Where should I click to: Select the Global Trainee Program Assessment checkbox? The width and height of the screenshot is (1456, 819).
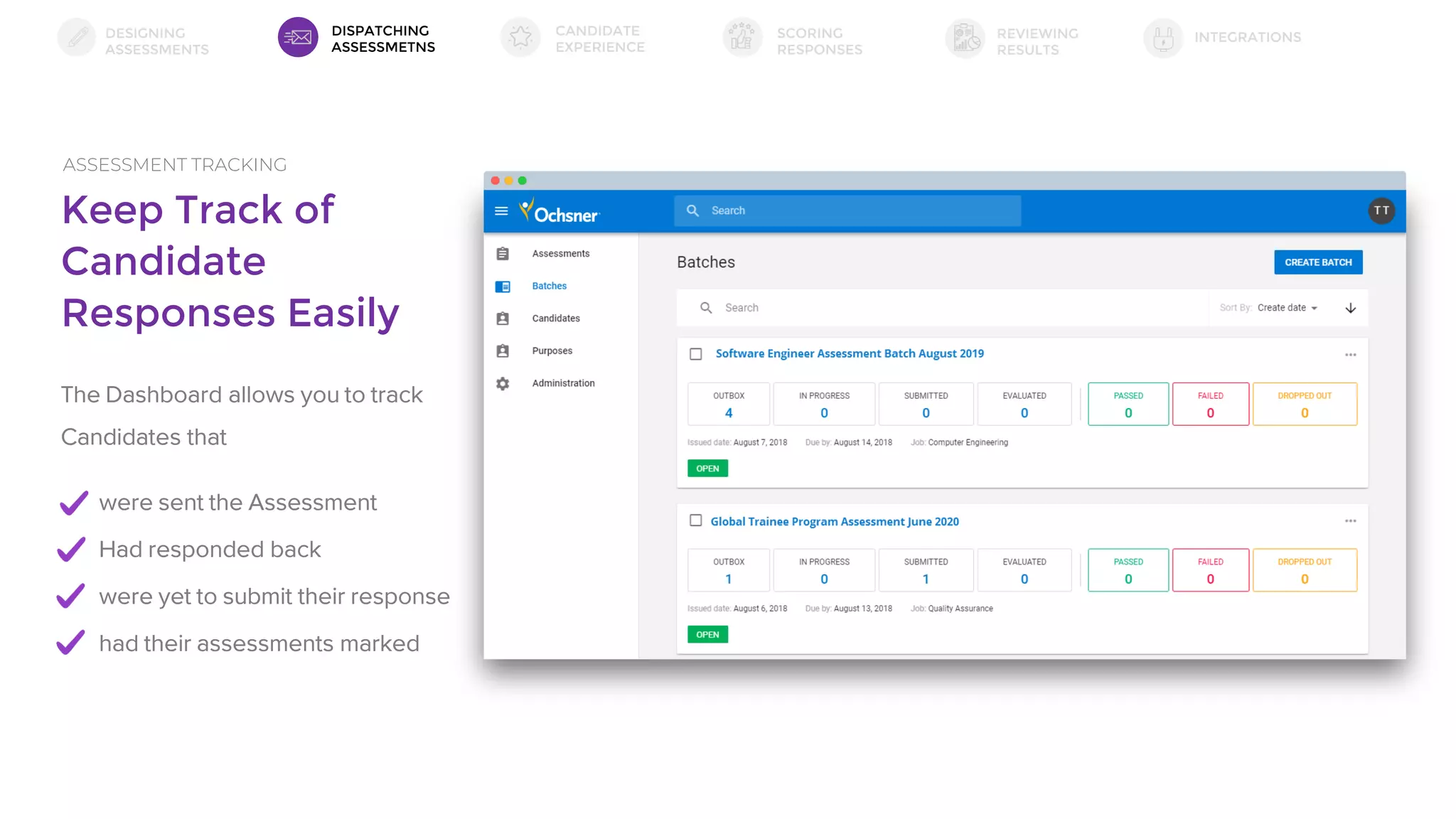click(696, 520)
